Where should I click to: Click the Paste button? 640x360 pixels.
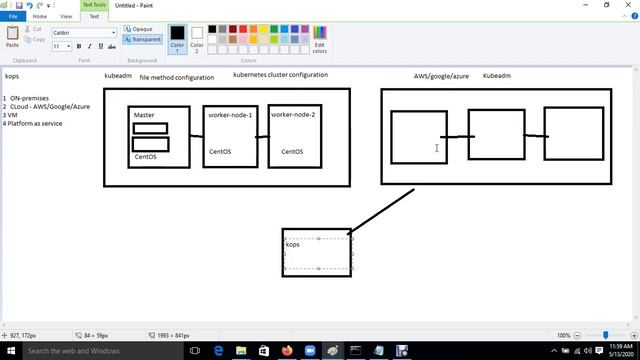point(12,37)
